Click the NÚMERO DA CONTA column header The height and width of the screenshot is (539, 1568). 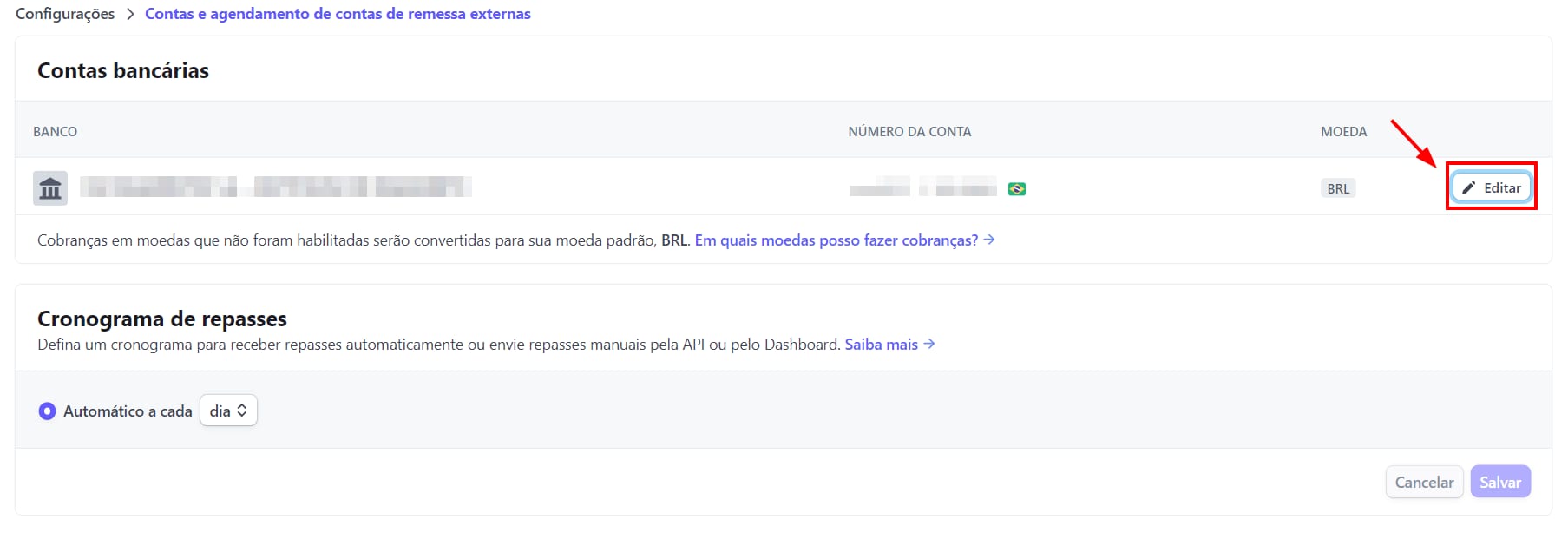pyautogui.click(x=909, y=132)
